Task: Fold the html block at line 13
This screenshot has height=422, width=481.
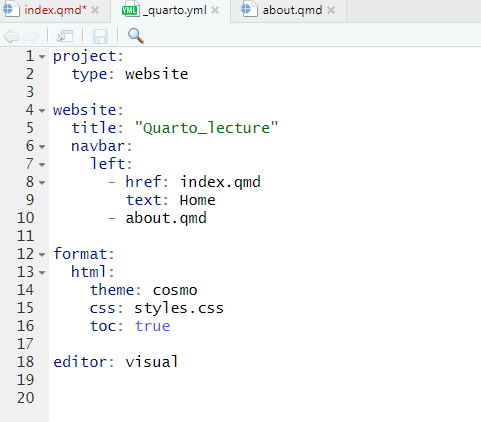Action: pyautogui.click(x=42, y=273)
